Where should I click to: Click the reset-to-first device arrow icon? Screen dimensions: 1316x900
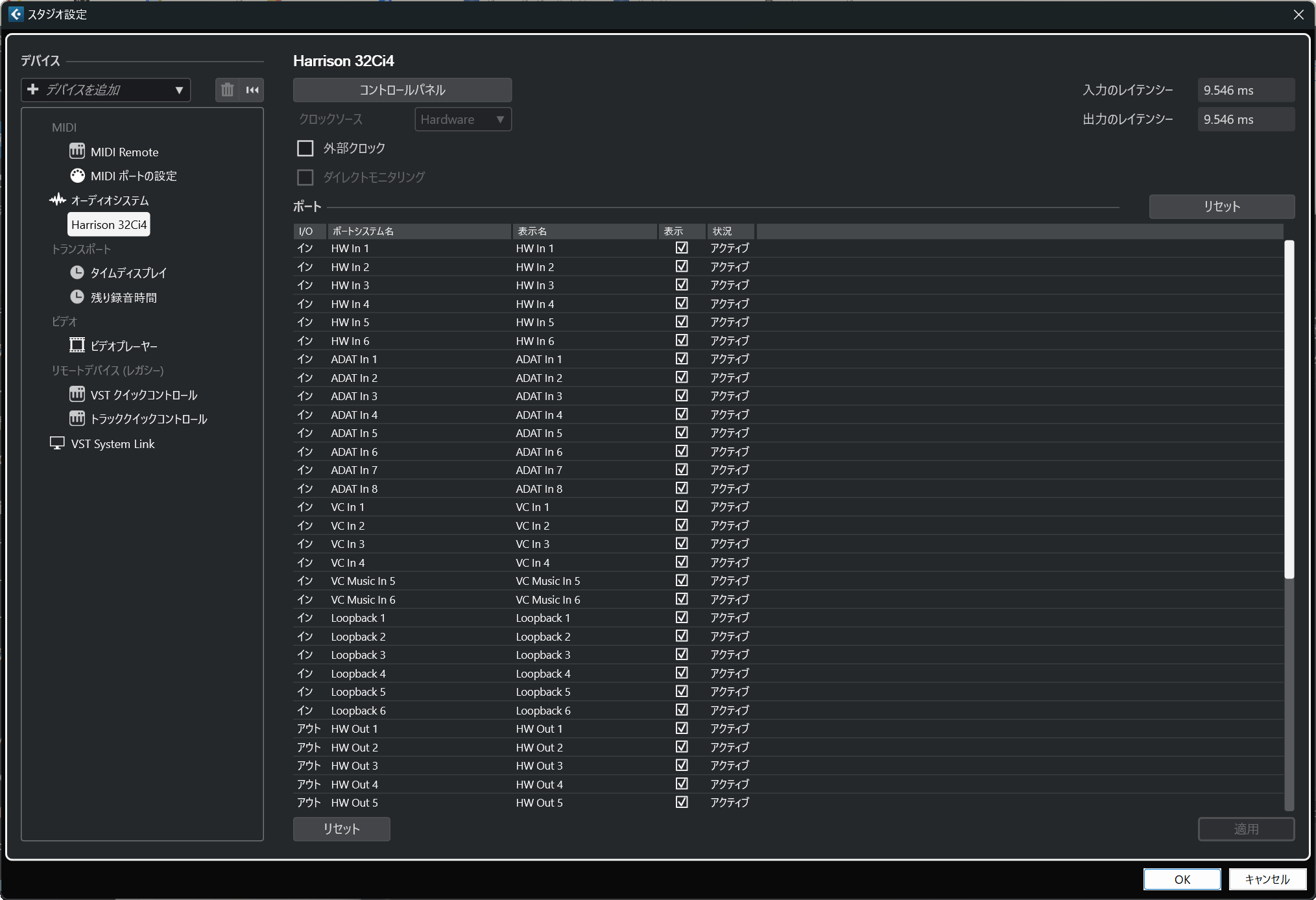tap(252, 90)
